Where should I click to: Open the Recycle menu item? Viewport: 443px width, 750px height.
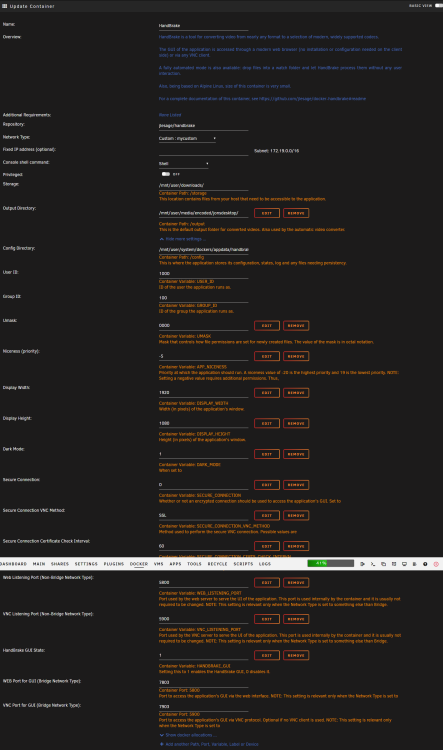pyautogui.click(x=218, y=564)
